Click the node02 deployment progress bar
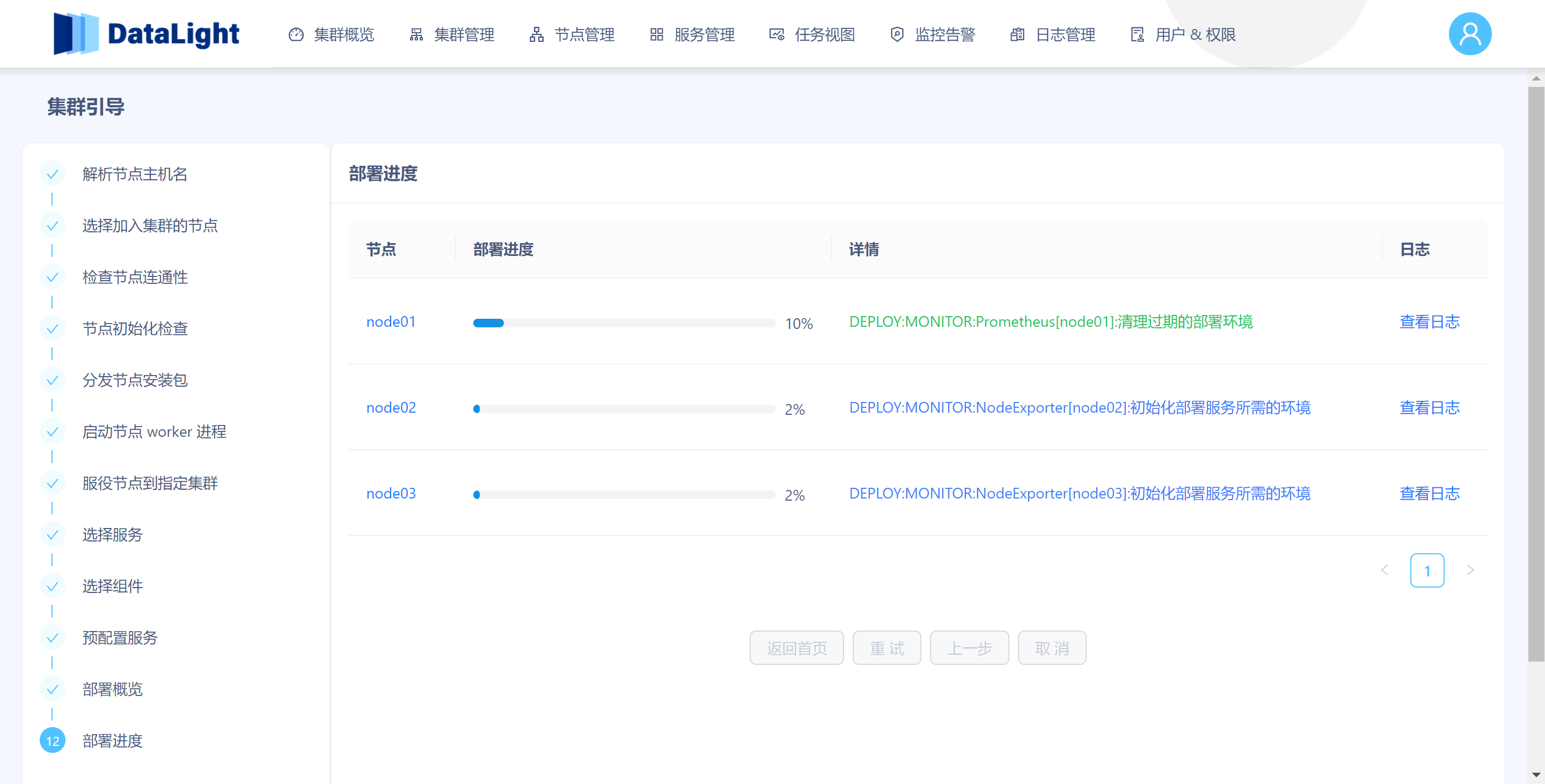Screen dimensions: 1545x784 coord(624,409)
